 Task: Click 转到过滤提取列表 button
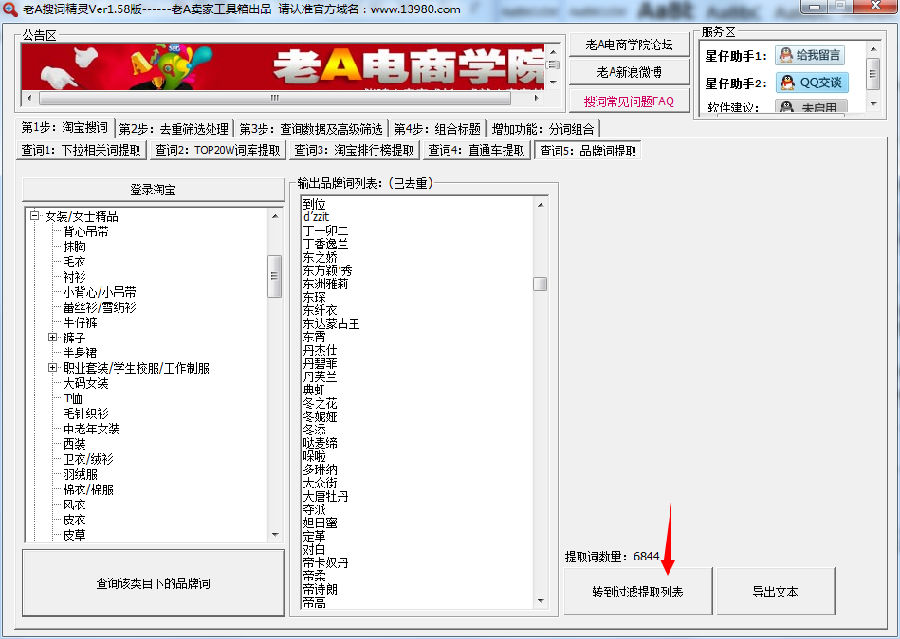tap(638, 591)
